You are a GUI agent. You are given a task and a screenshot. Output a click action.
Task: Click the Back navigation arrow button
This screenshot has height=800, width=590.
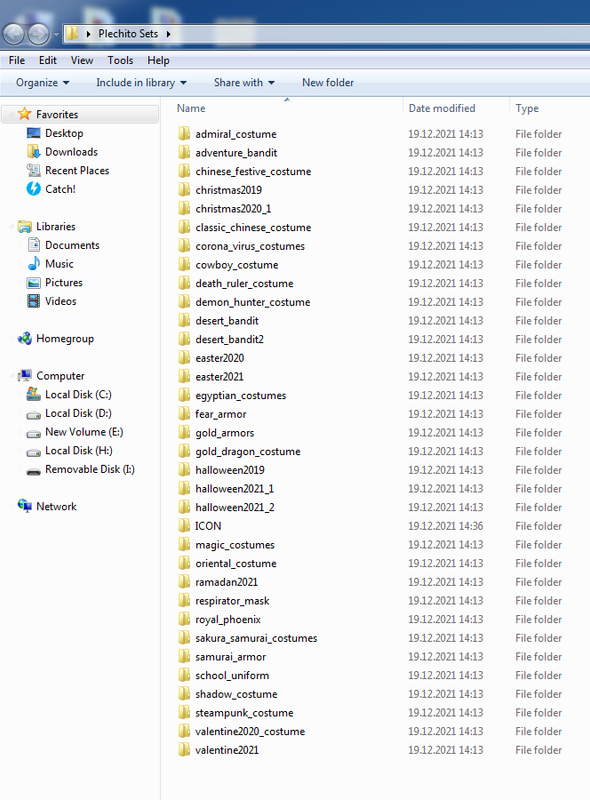click(14, 34)
